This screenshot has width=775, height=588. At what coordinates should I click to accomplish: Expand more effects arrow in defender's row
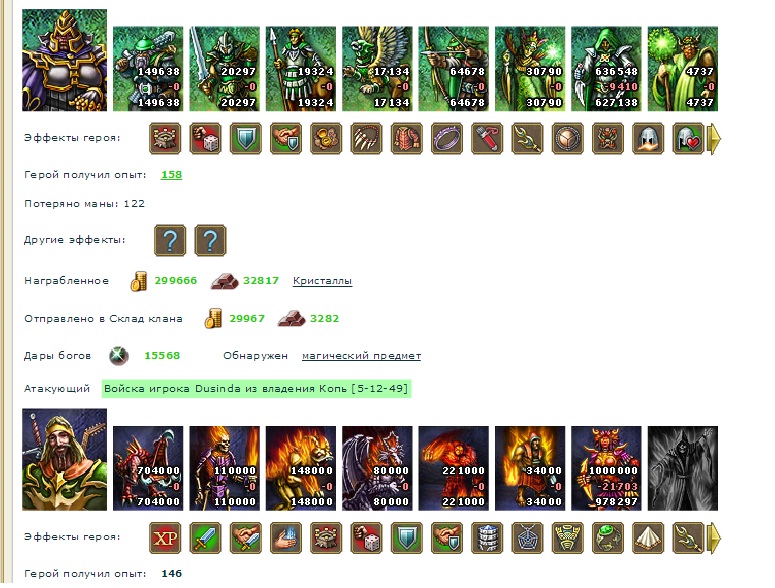pos(715,139)
